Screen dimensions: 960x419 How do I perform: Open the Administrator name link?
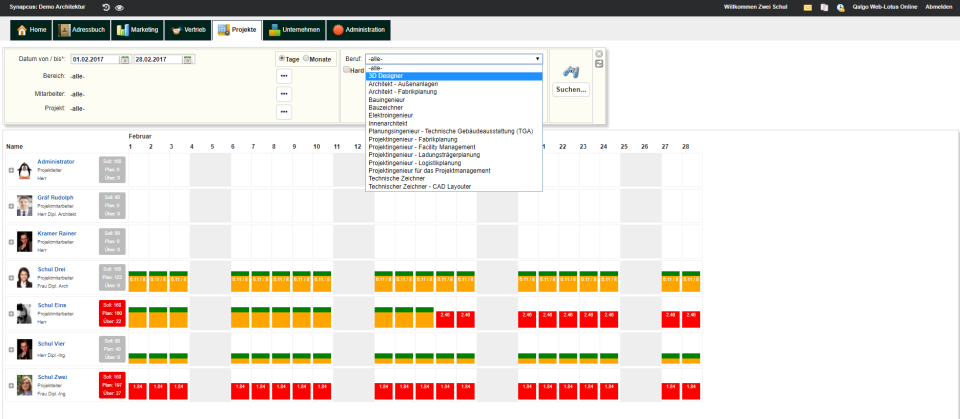pyautogui.click(x=56, y=162)
